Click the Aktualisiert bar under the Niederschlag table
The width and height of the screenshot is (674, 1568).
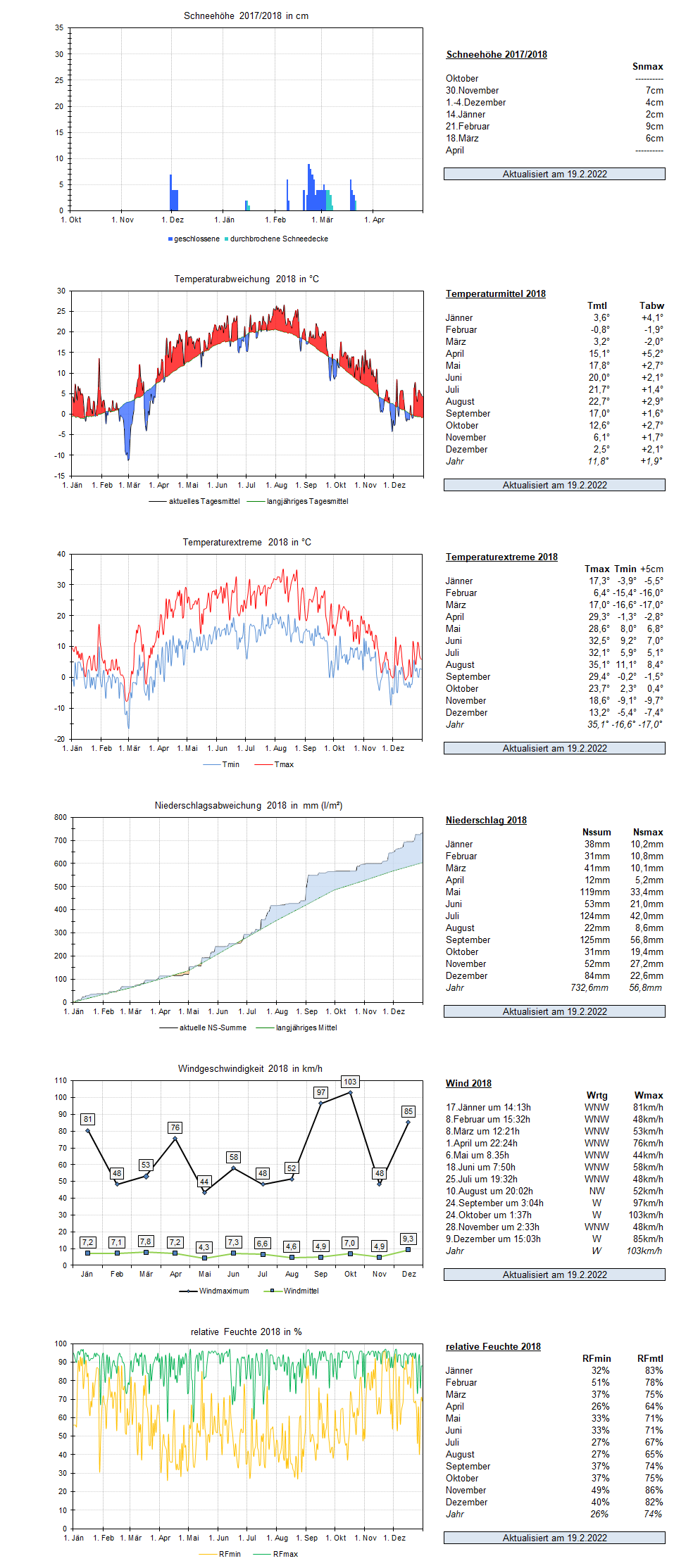click(x=554, y=1011)
